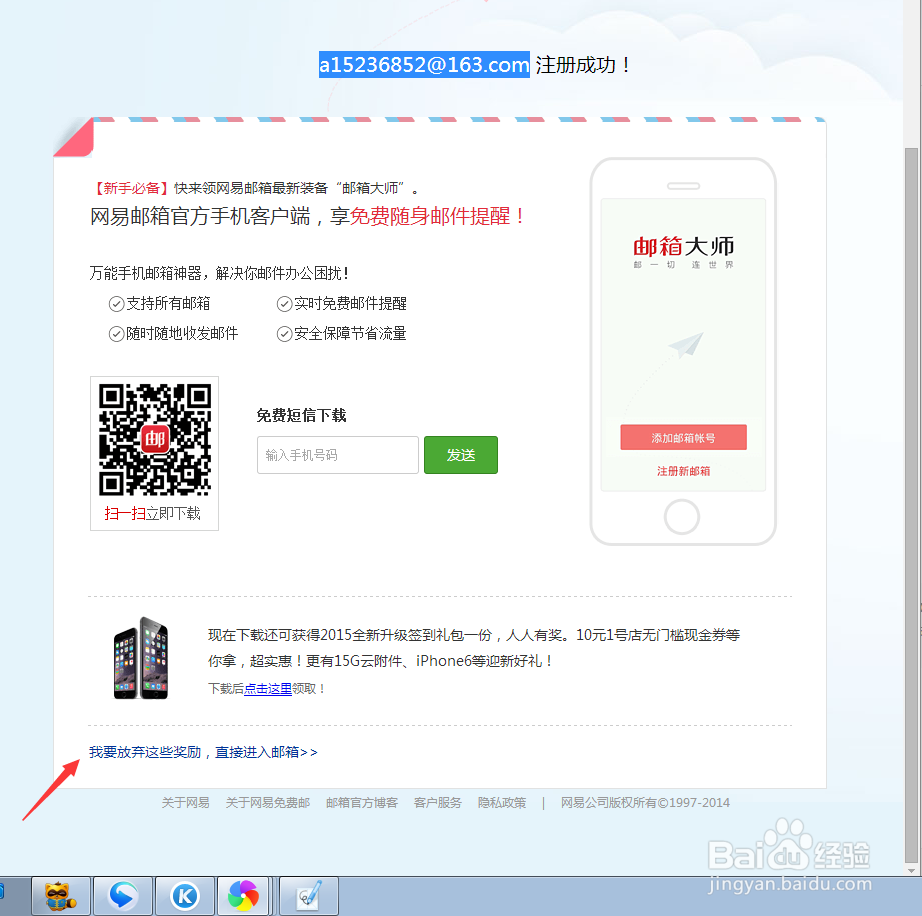Screen dimensions: 922x916
Task: Click the QR code image for download
Action: [x=155, y=440]
